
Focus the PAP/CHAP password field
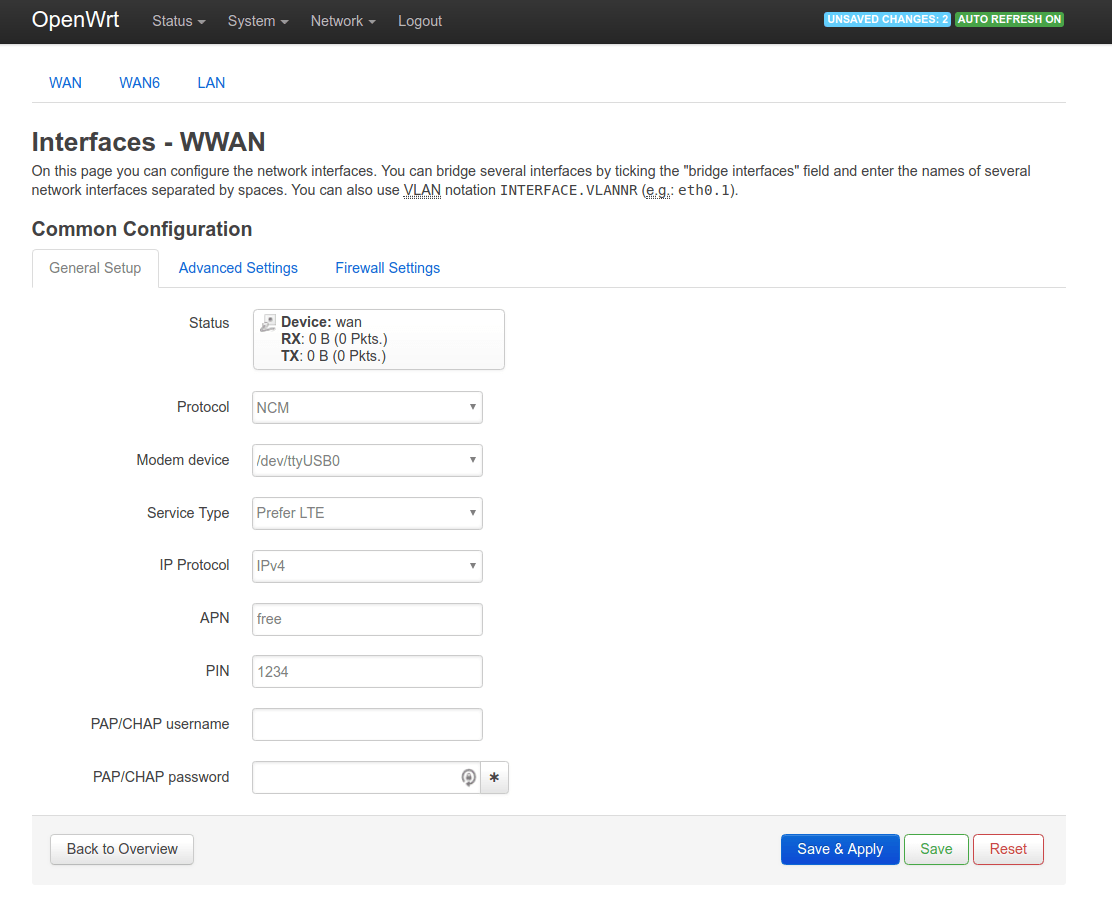367,778
